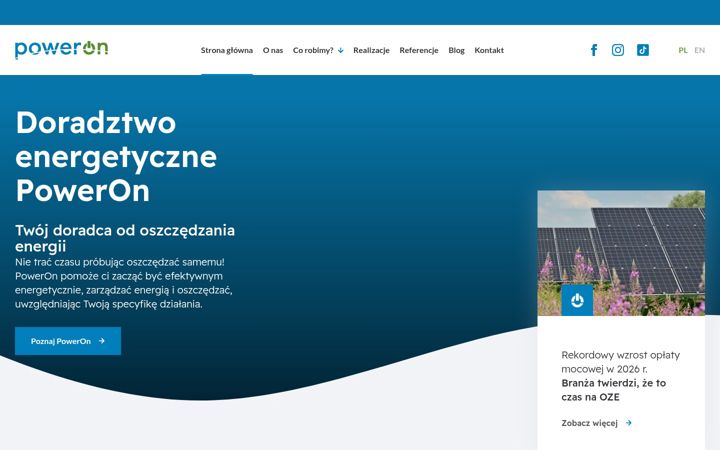Open the Facebook page icon

pos(594,50)
